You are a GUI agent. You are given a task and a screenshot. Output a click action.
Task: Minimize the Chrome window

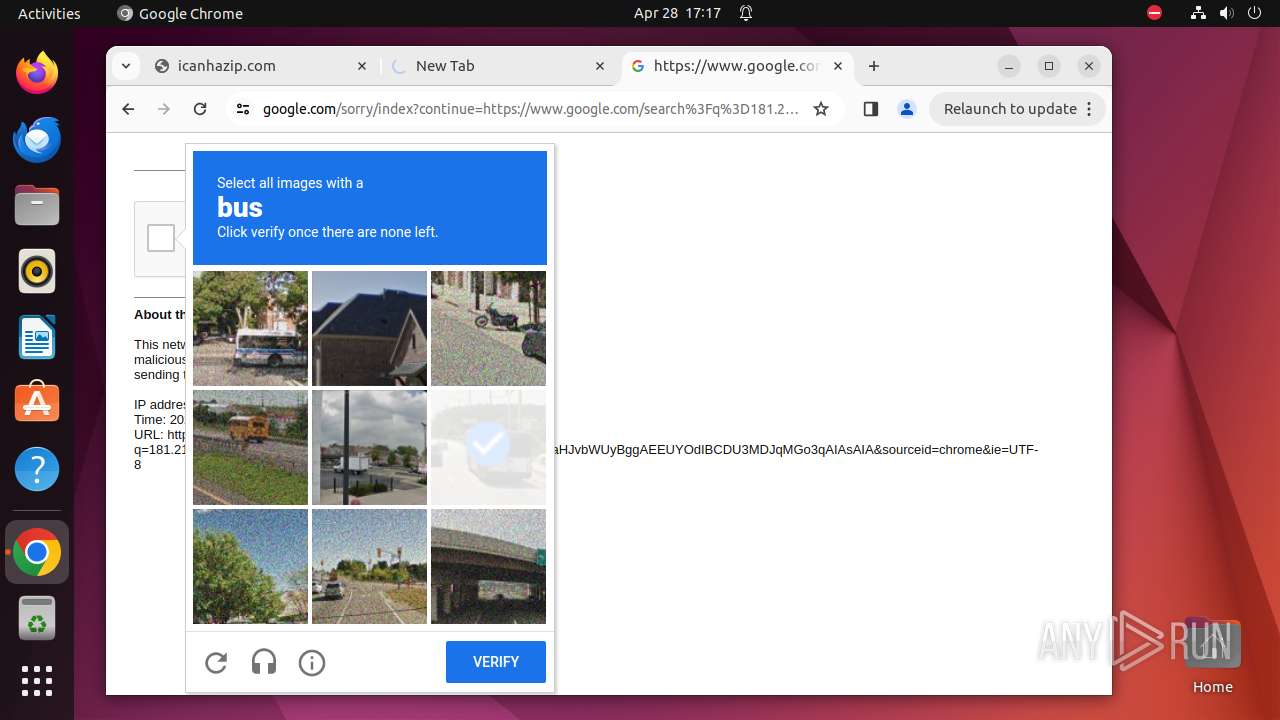(1009, 66)
